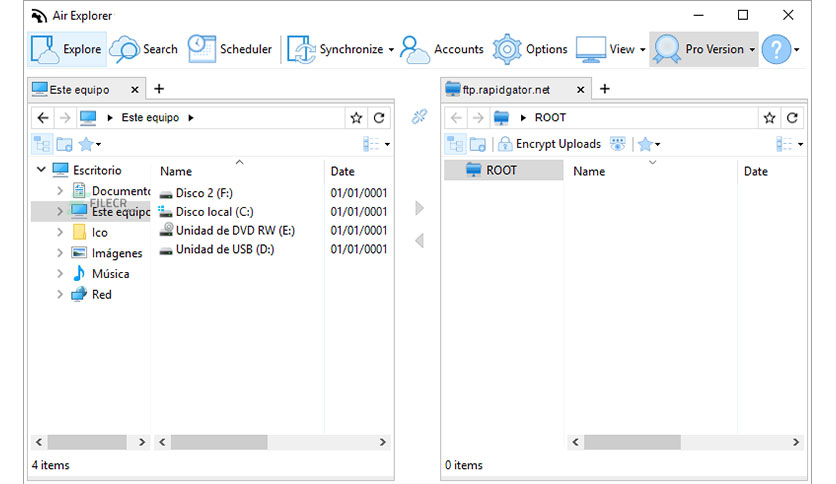The image size is (836, 484).
Task: Select the Este equipo tab
Action: (78, 90)
